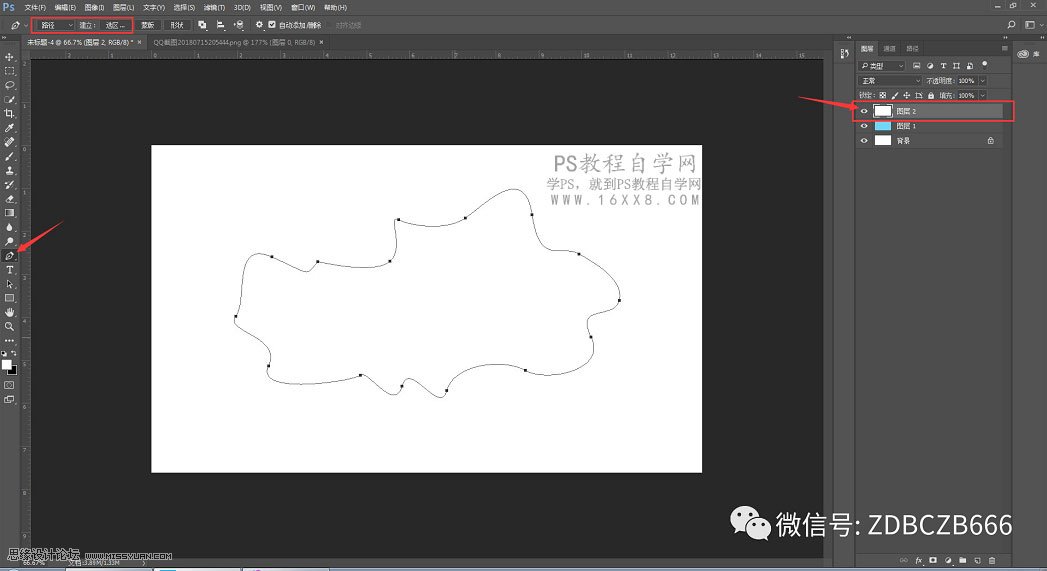The image size is (1047, 571).
Task: Toggle pixel layer filter icon
Action: 916,65
